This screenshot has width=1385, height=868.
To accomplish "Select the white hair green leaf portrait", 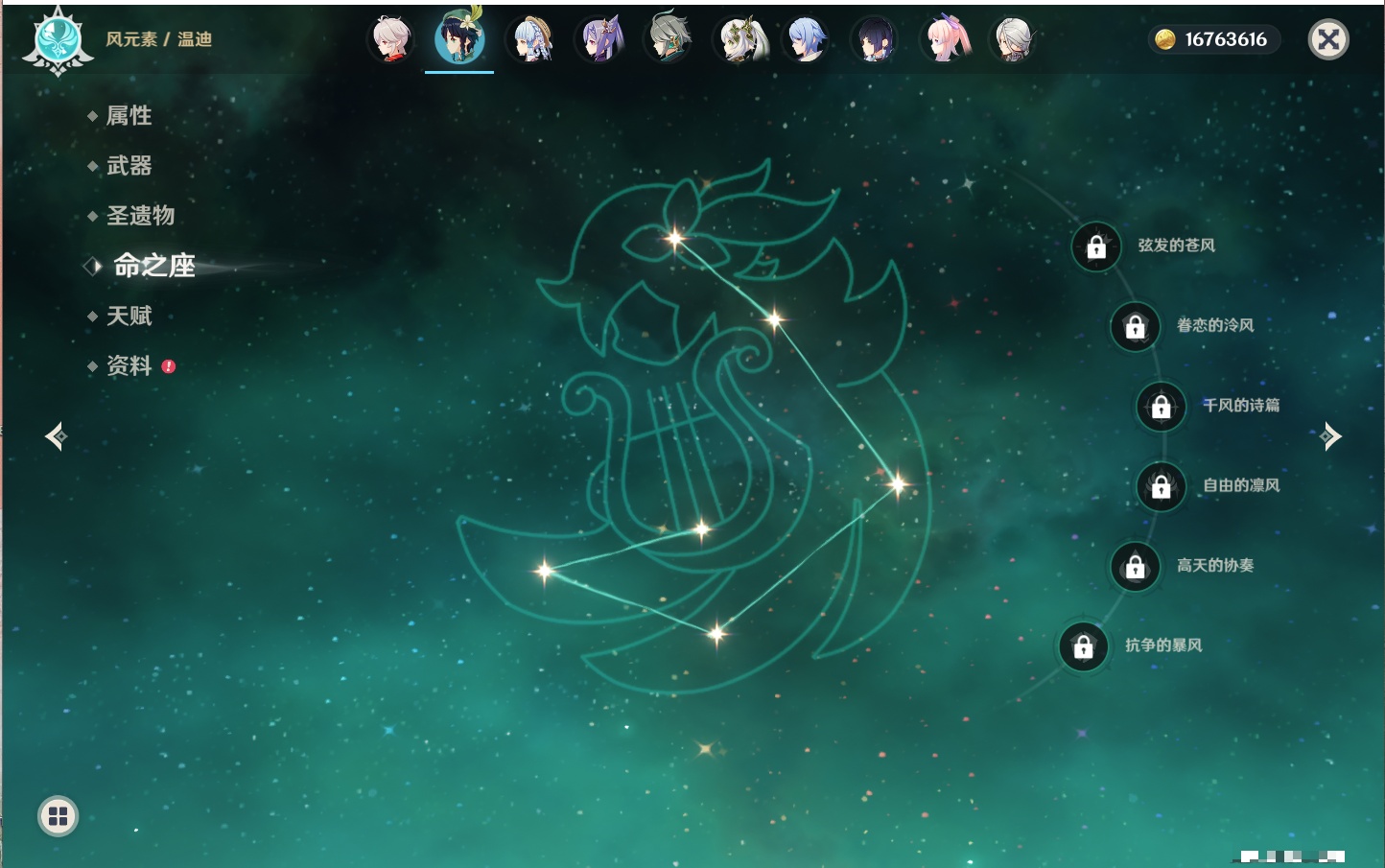I will [x=740, y=39].
